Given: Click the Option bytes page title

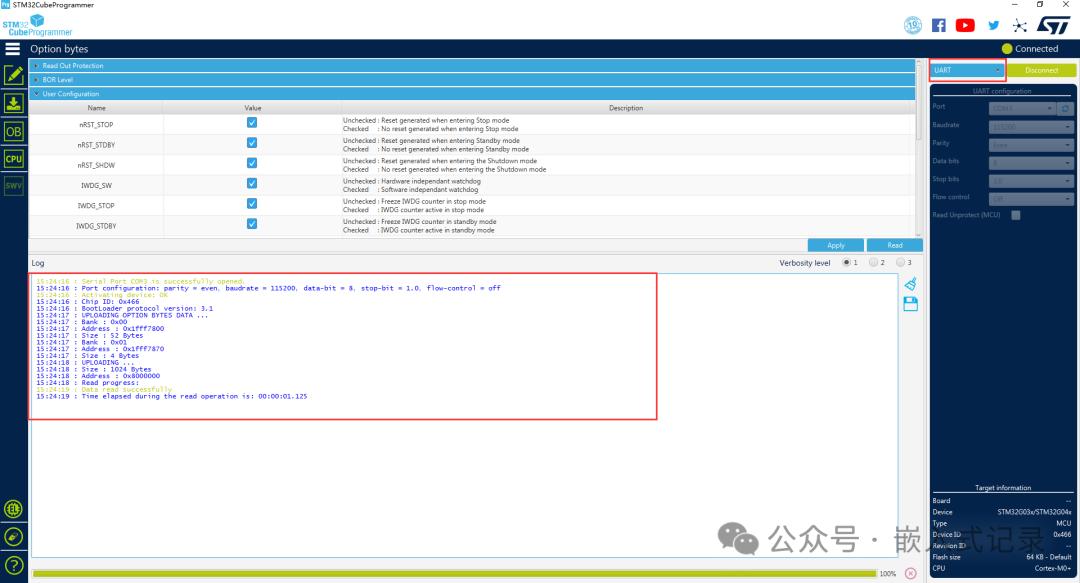Looking at the screenshot, I should click(59, 49).
